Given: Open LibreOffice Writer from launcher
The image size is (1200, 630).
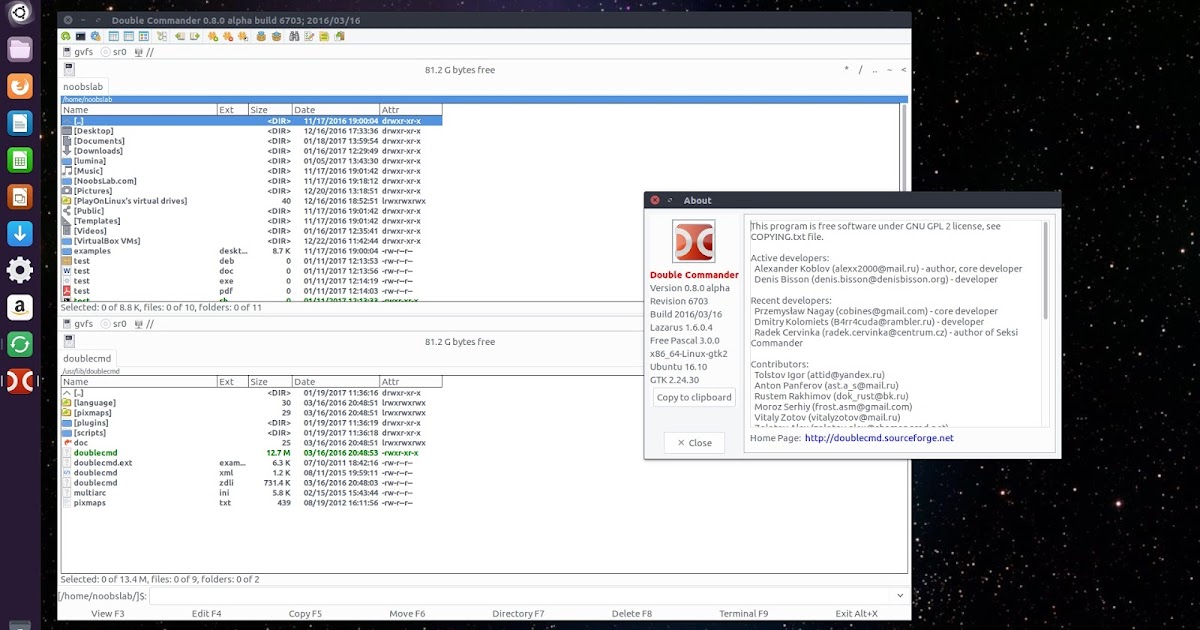Looking at the screenshot, I should 20,123.
